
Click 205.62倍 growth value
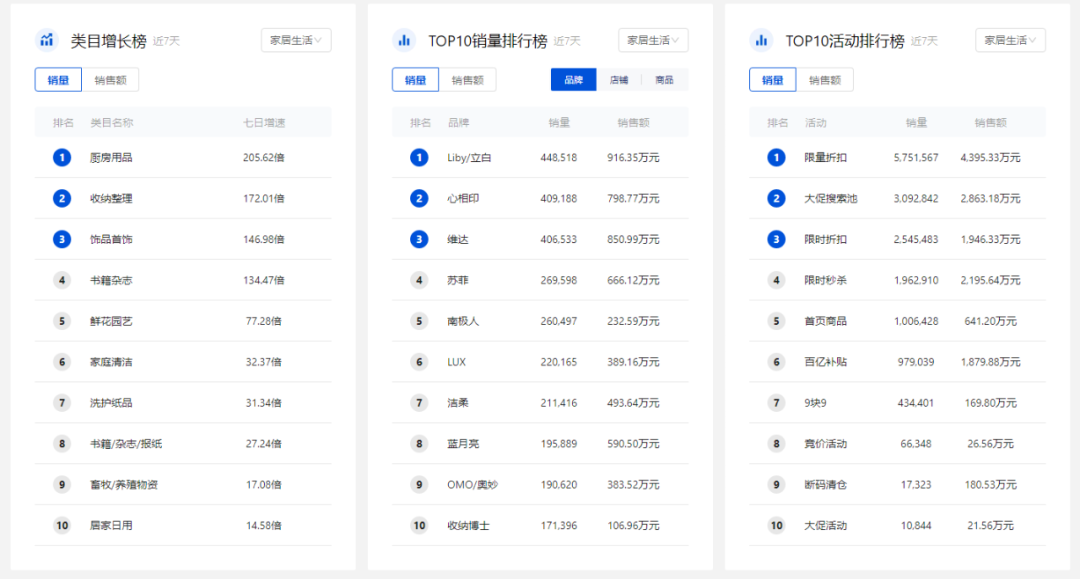(x=264, y=158)
